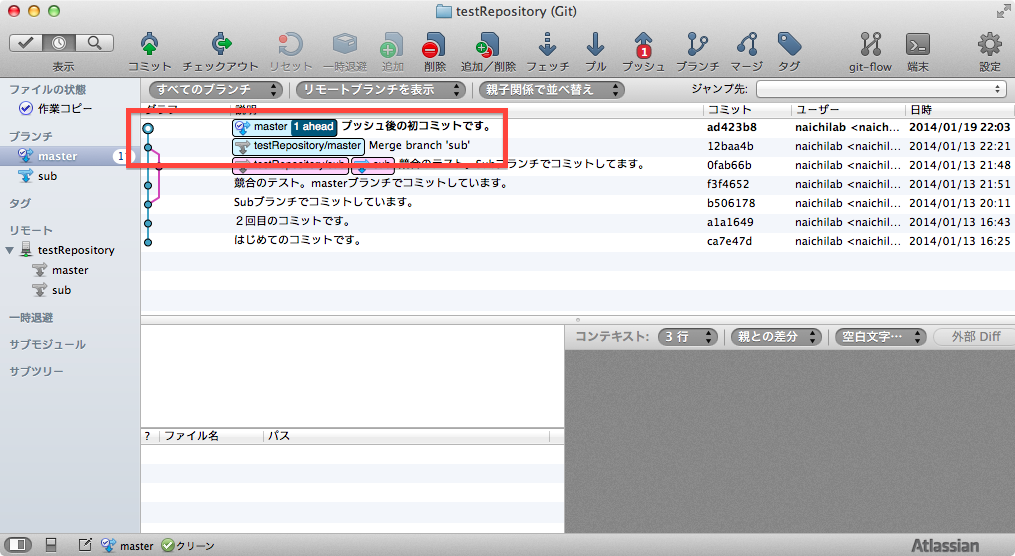The image size is (1015, 556).
Task: Toggle sidebar visibility icon in status bar
Action: coord(18,545)
